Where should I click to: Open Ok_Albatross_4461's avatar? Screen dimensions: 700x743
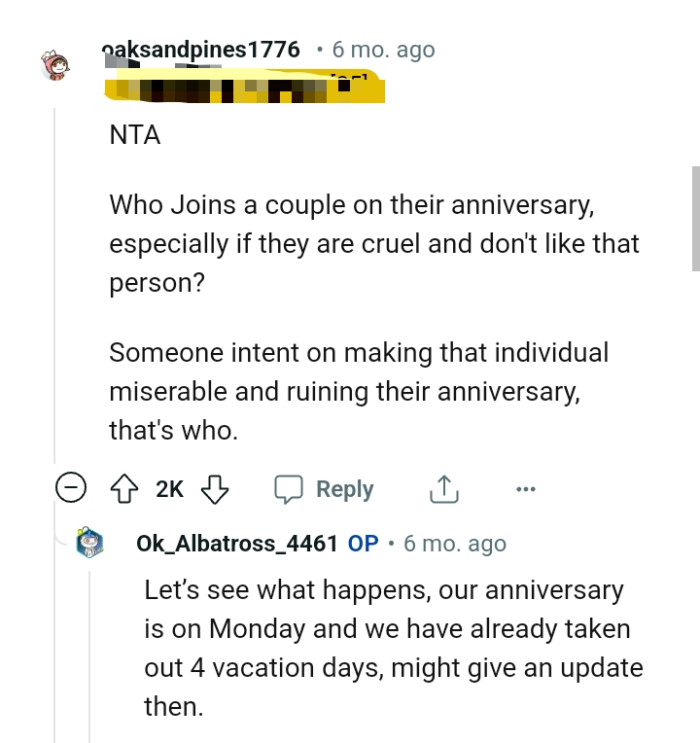point(91,544)
